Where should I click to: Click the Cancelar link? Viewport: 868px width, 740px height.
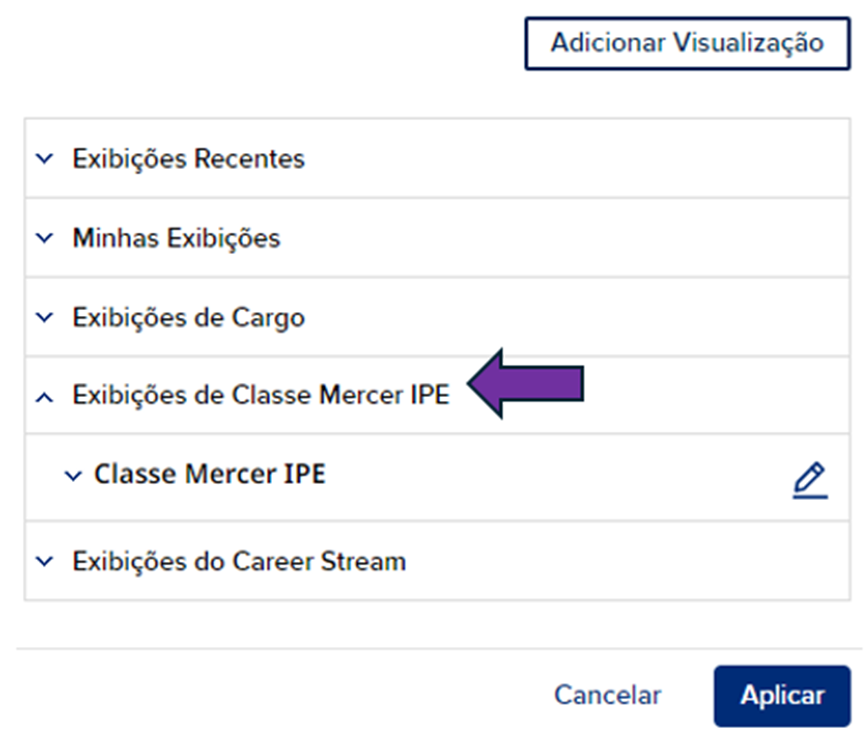coord(606,695)
